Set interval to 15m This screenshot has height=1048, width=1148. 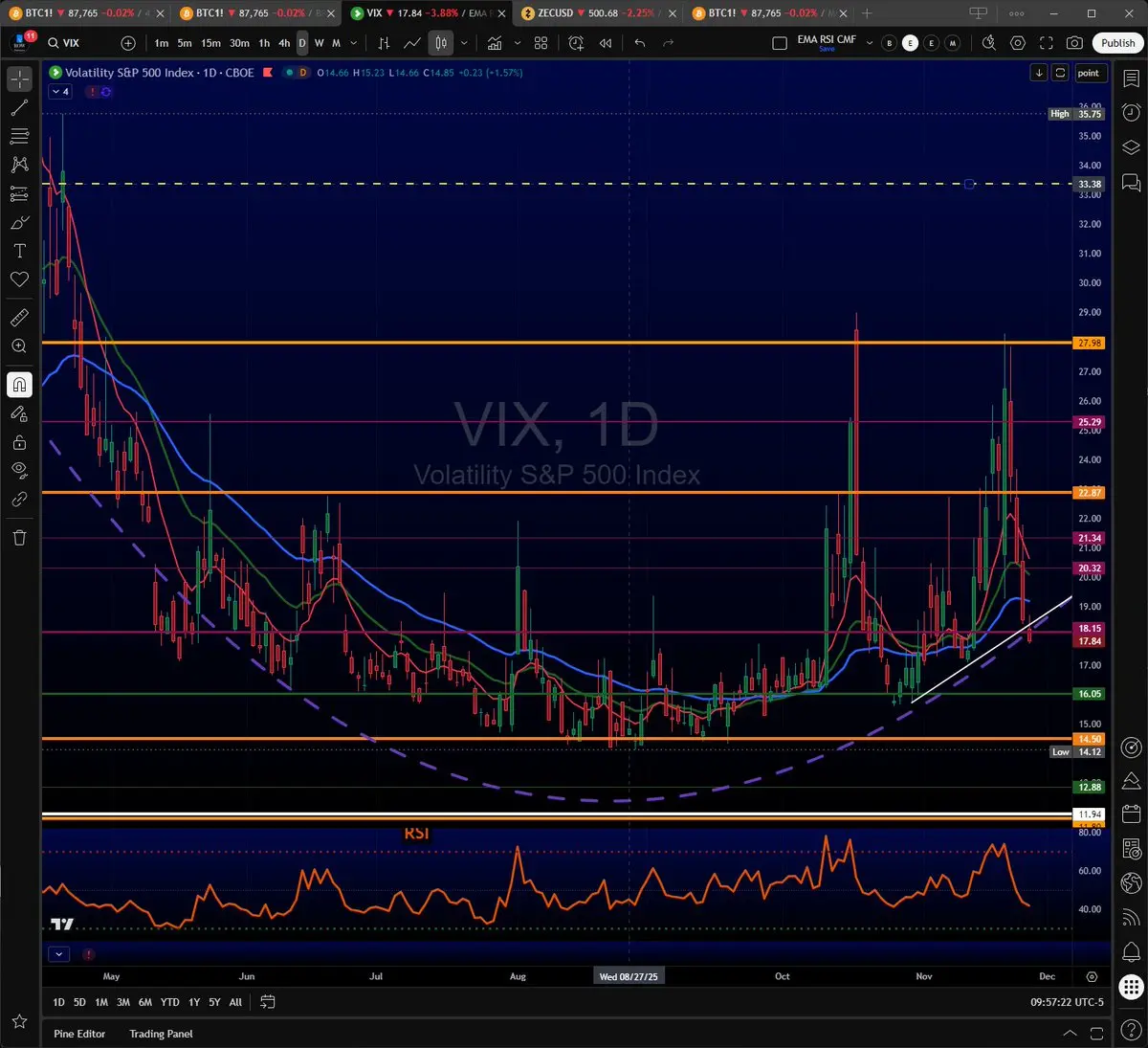210,43
